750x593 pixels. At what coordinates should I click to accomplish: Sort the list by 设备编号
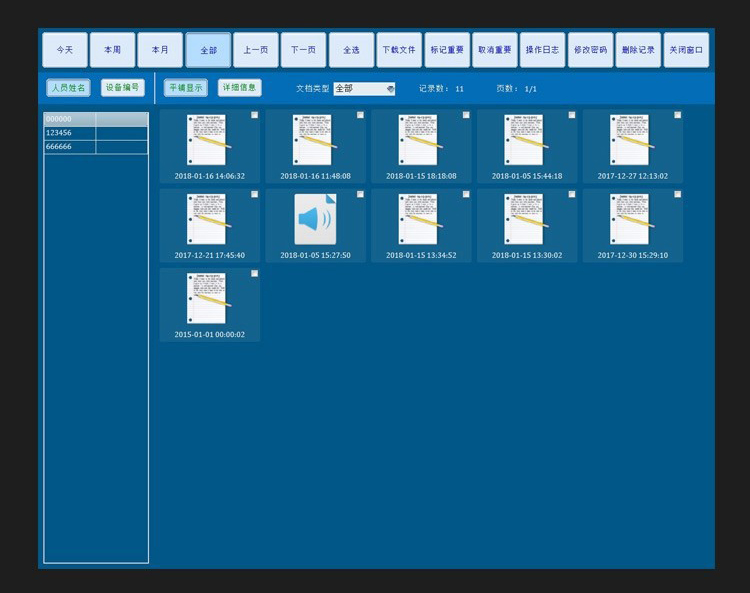(x=122, y=88)
